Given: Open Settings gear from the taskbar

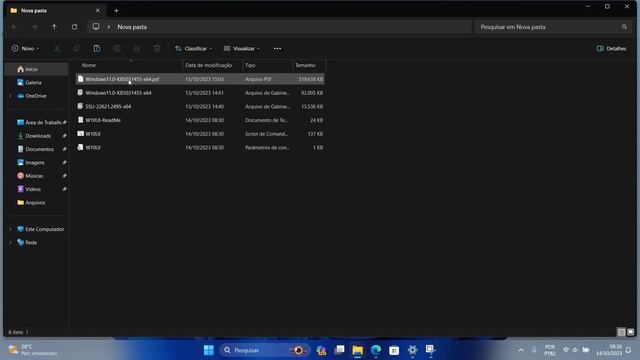Looking at the screenshot, I should click(x=412, y=350).
